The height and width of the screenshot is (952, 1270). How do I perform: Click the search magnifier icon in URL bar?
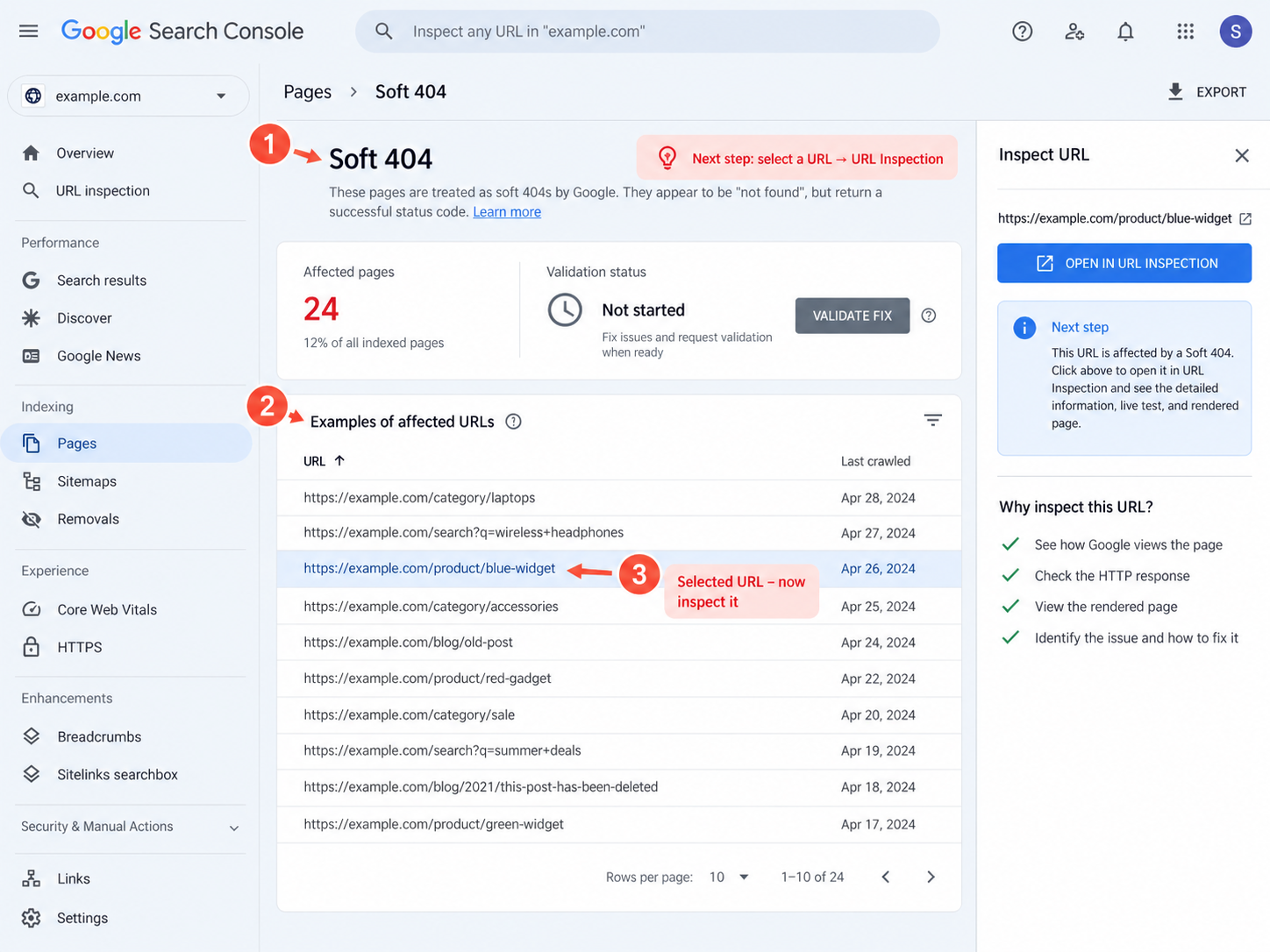tap(383, 32)
